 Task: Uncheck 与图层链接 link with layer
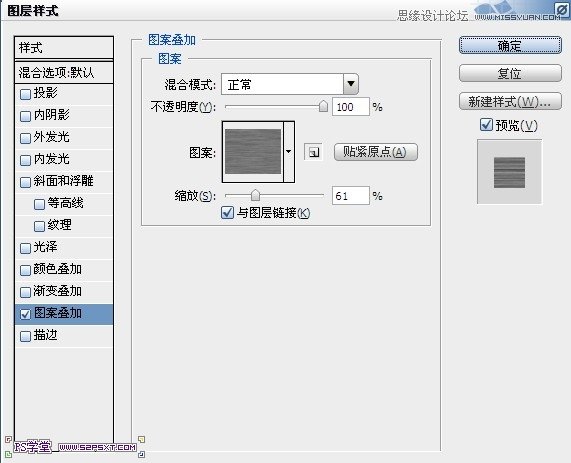click(228, 212)
